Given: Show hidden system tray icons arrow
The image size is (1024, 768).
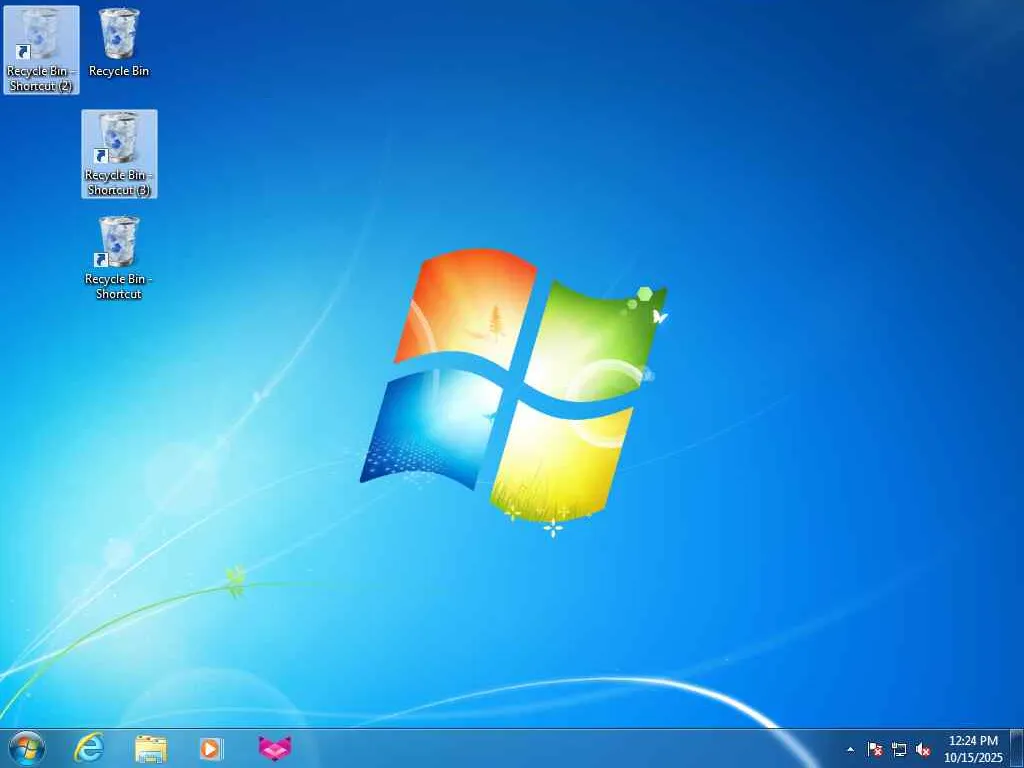Looking at the screenshot, I should click(x=850, y=750).
